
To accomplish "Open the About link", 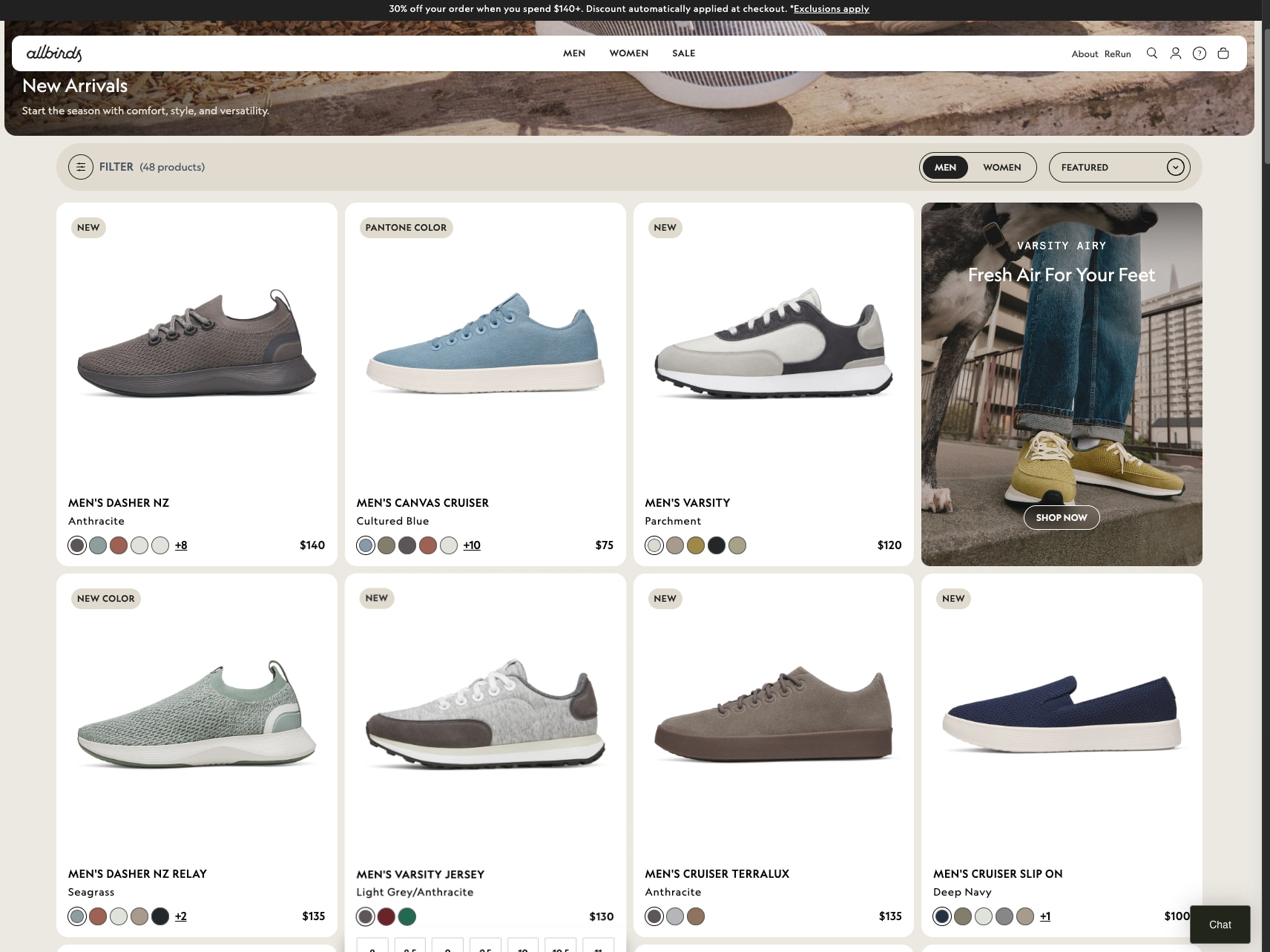I will [x=1085, y=54].
